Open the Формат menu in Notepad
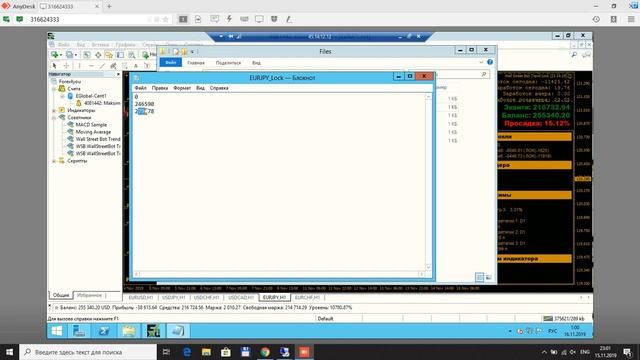Screen dimensions: 640x360 click(182, 88)
